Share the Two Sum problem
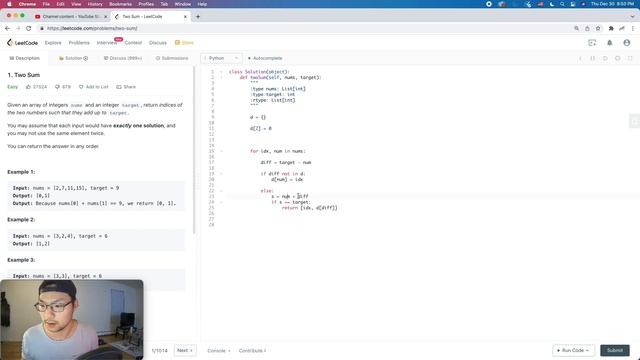 126,87
